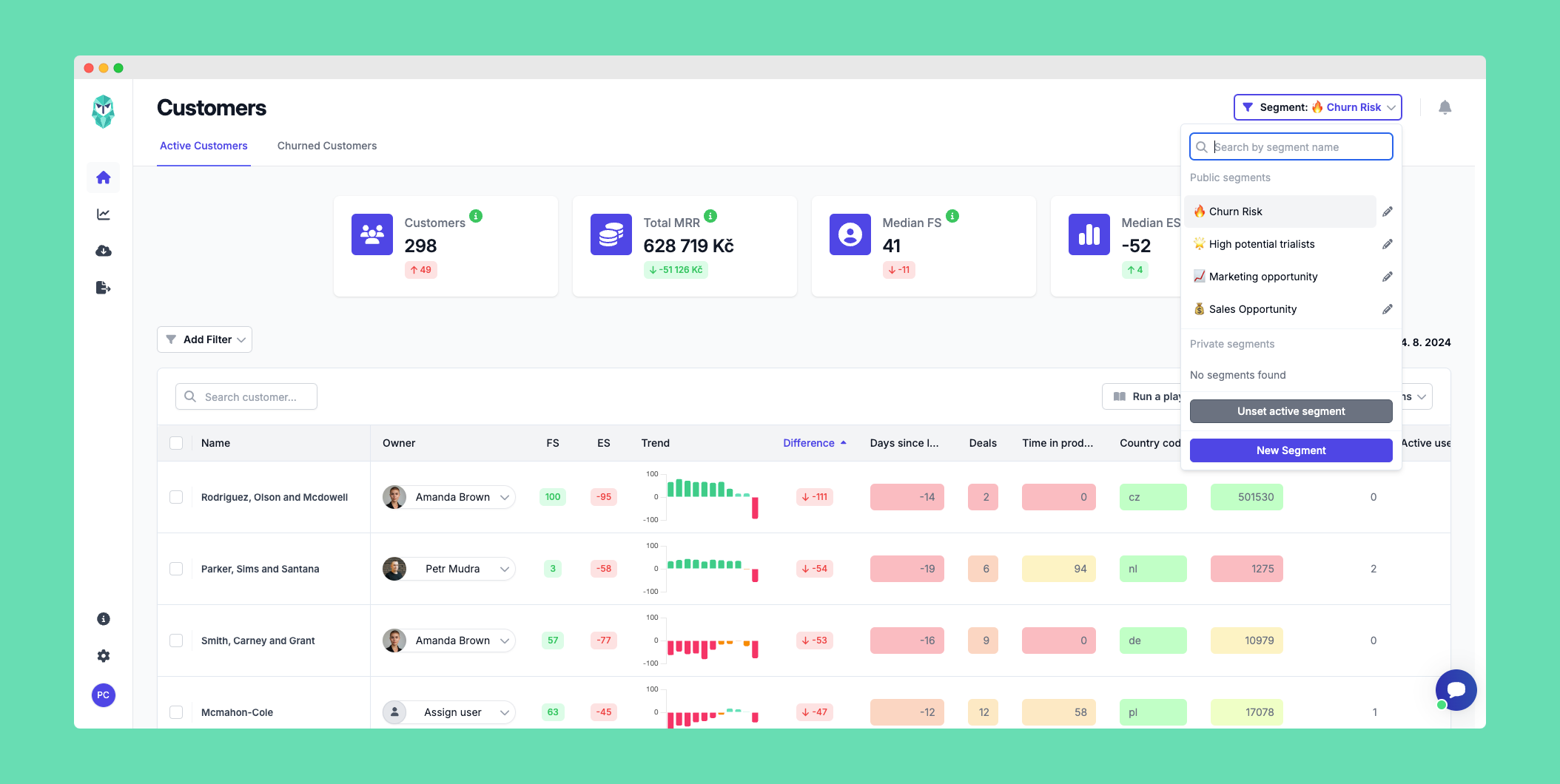This screenshot has height=784, width=1560.
Task: Edit the Sales Opportunity segment
Action: click(1388, 309)
